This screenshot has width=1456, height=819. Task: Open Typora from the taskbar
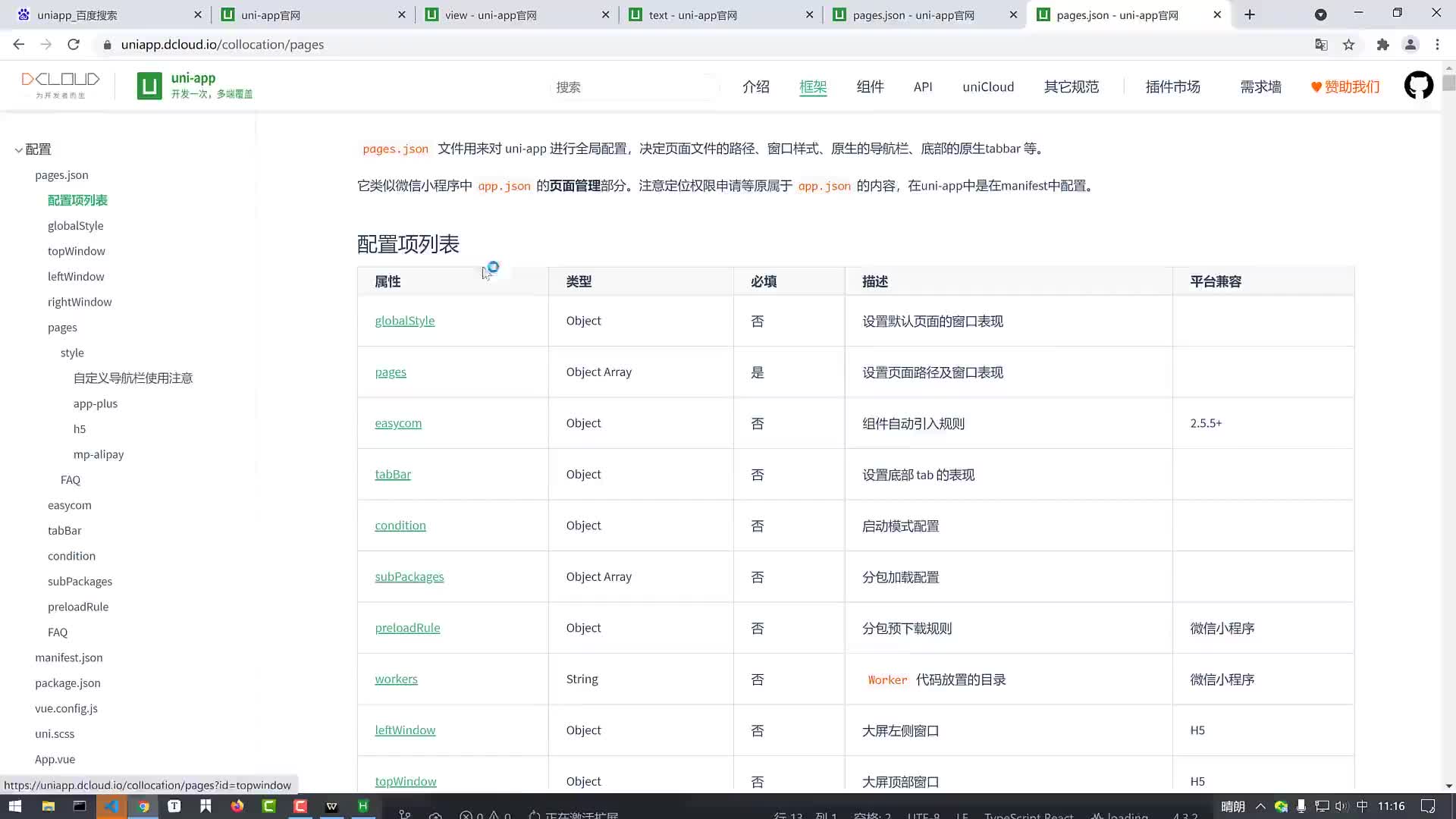pyautogui.click(x=174, y=806)
